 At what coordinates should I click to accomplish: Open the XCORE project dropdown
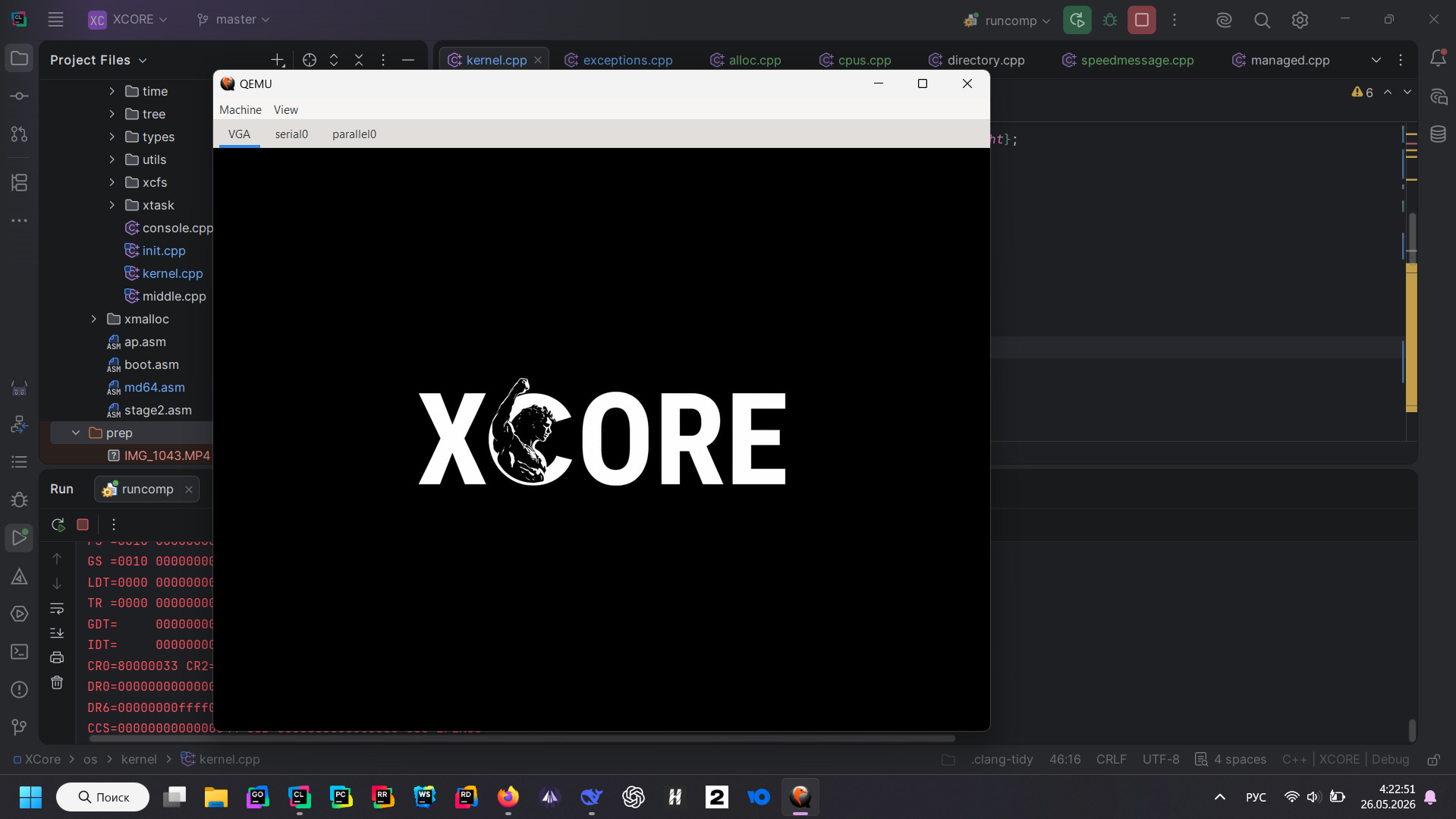pyautogui.click(x=127, y=20)
